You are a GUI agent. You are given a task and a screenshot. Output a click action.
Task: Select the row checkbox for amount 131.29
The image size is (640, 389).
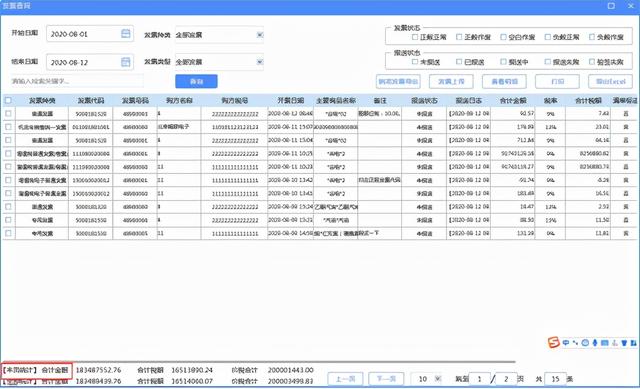(x=8, y=233)
